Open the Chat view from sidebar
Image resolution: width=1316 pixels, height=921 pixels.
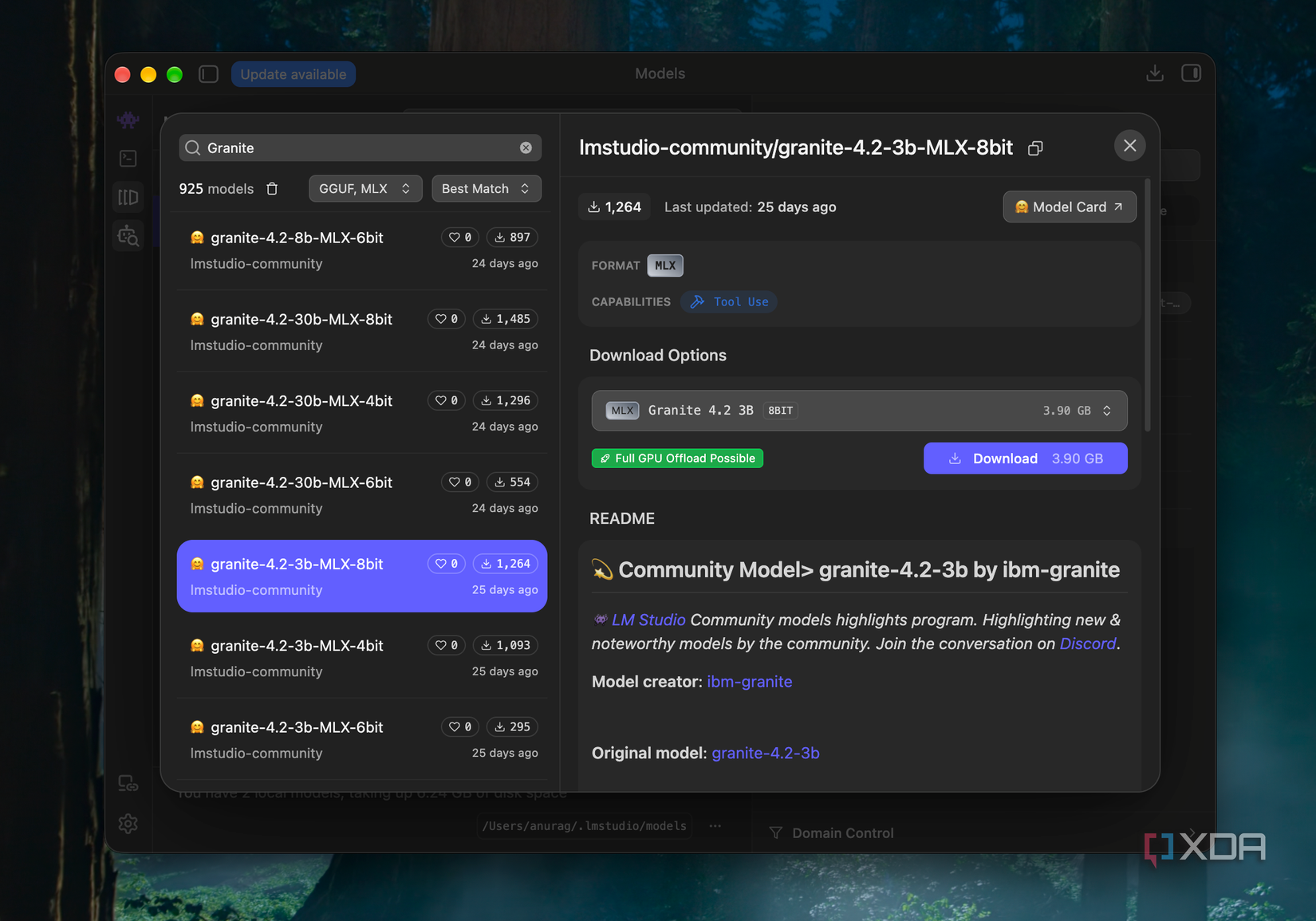[x=128, y=120]
